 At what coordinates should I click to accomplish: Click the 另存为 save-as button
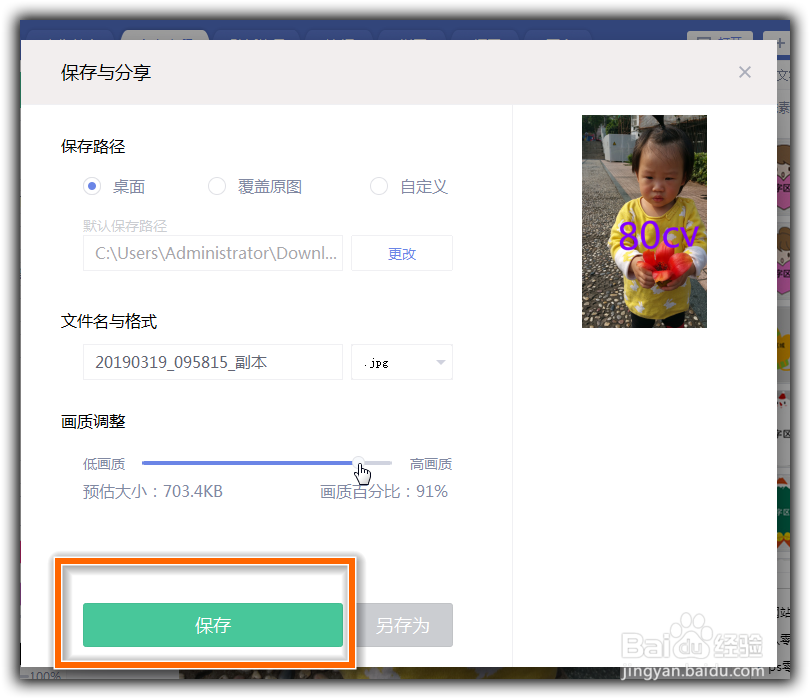pyautogui.click(x=404, y=624)
